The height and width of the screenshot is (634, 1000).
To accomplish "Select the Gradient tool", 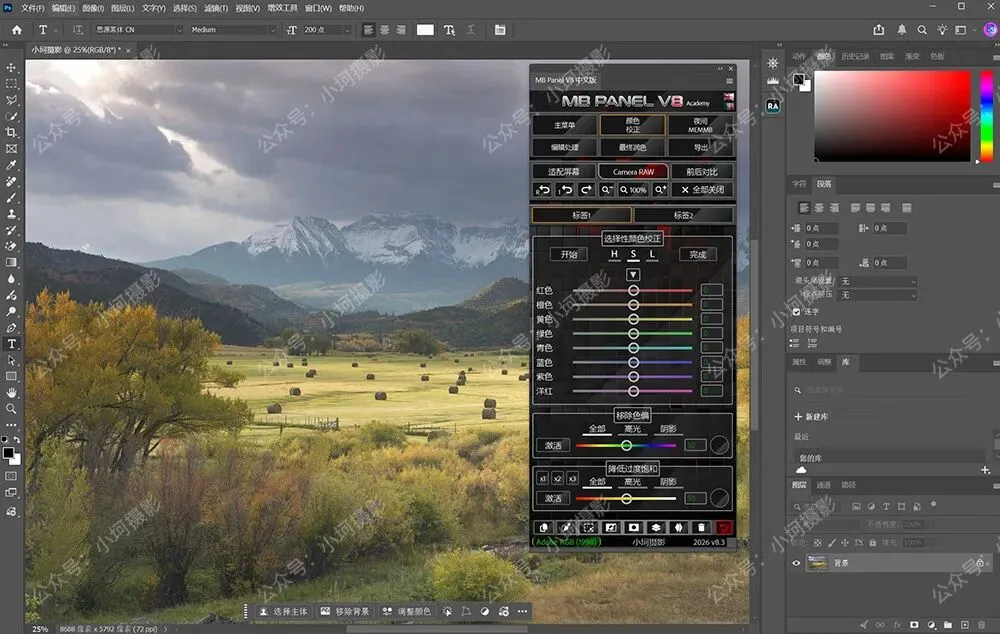I will [11, 263].
